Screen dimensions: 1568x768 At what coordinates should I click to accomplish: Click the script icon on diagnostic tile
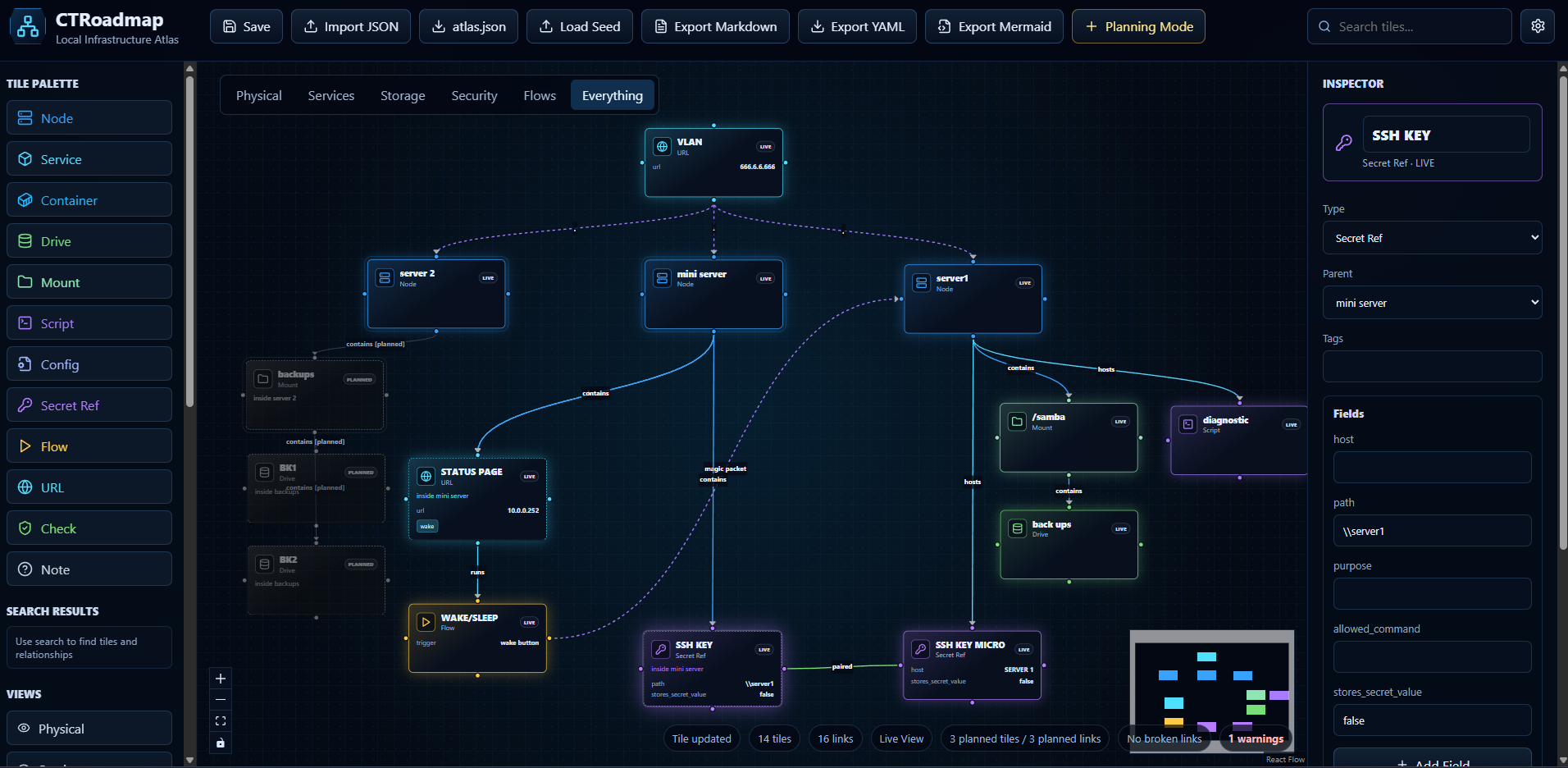coord(1187,424)
